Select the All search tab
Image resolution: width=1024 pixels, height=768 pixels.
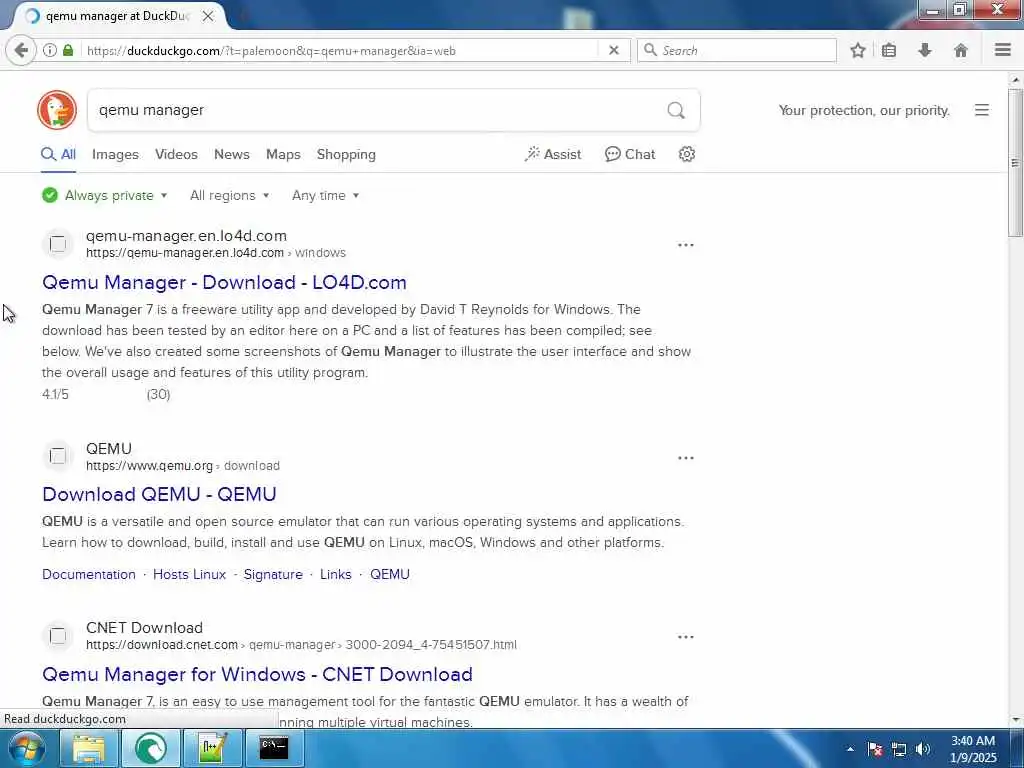tap(58, 154)
